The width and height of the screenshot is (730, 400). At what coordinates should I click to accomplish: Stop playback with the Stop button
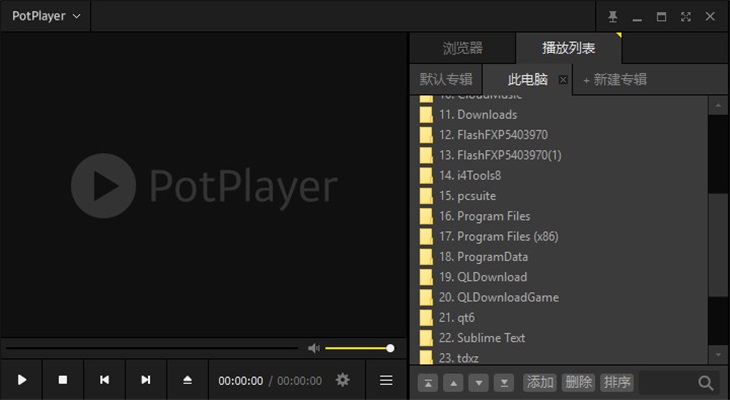click(x=63, y=380)
